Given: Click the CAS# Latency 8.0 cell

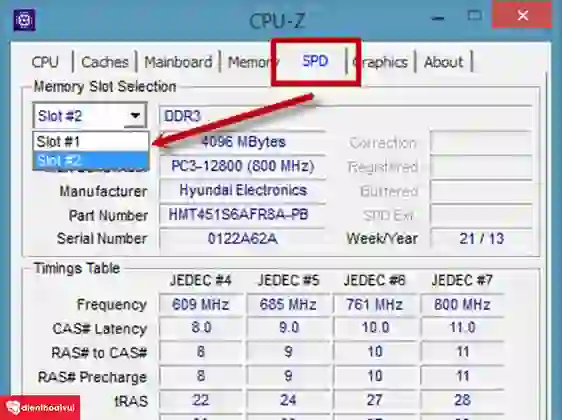Looking at the screenshot, I should [201, 328].
